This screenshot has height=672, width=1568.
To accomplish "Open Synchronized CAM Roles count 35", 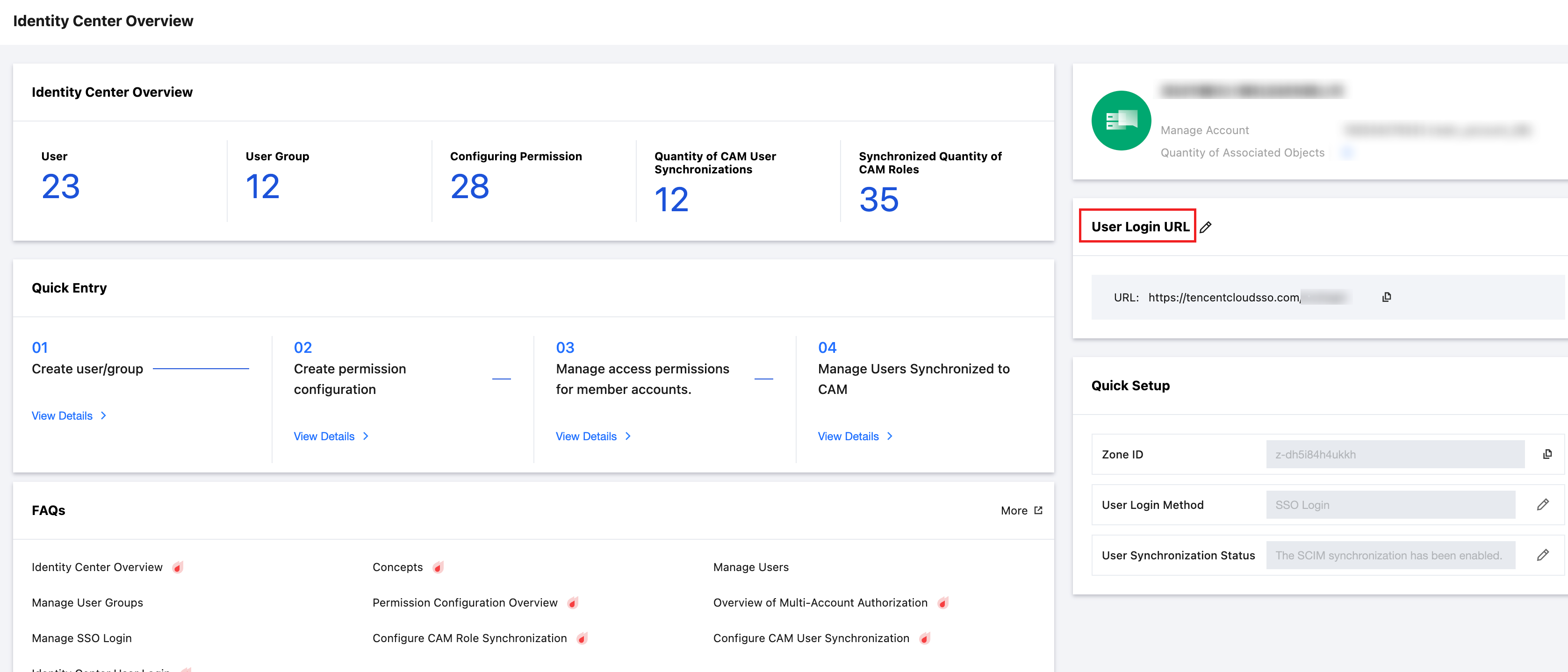I will click(x=878, y=200).
